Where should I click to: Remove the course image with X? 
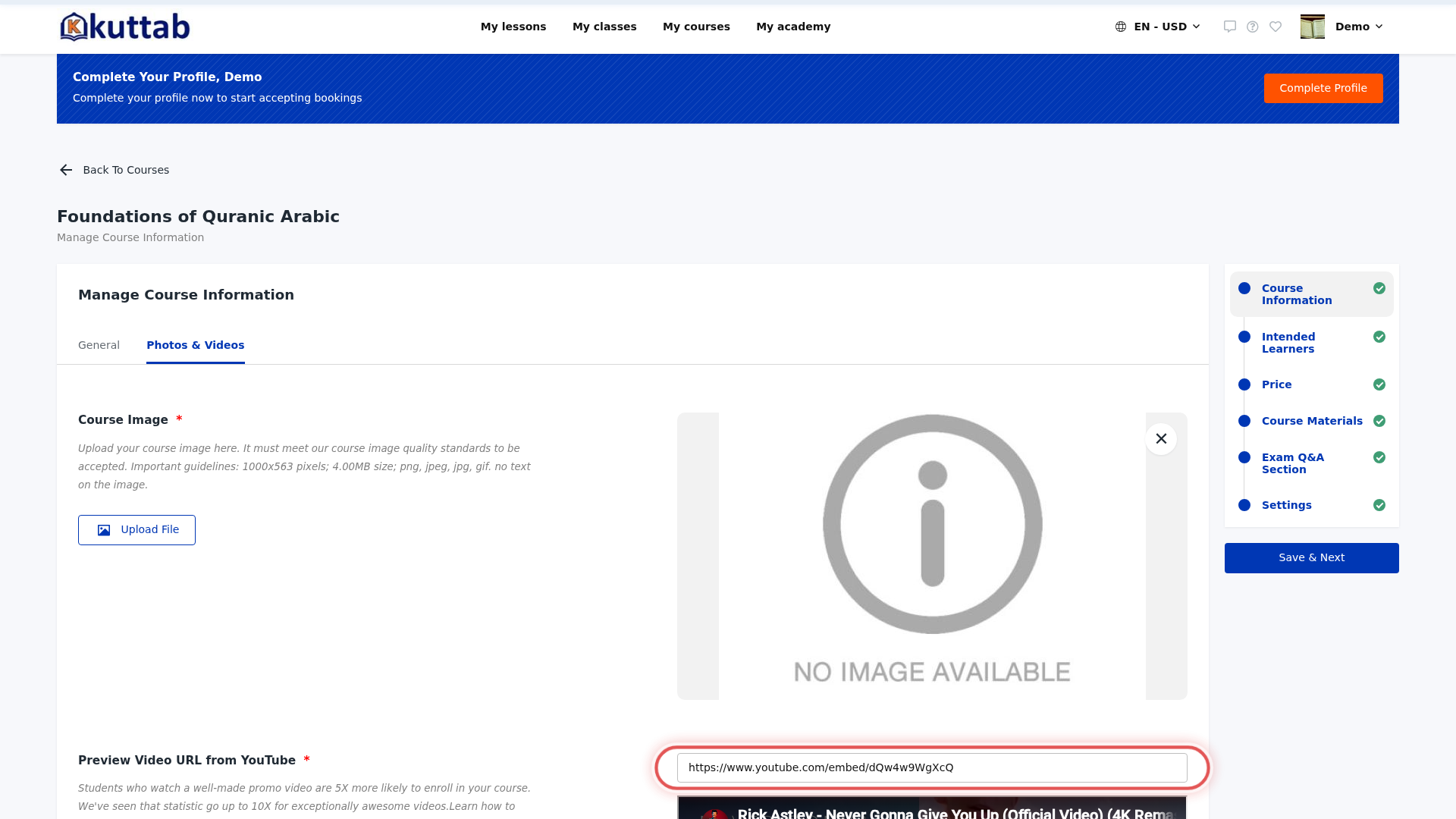1161,438
